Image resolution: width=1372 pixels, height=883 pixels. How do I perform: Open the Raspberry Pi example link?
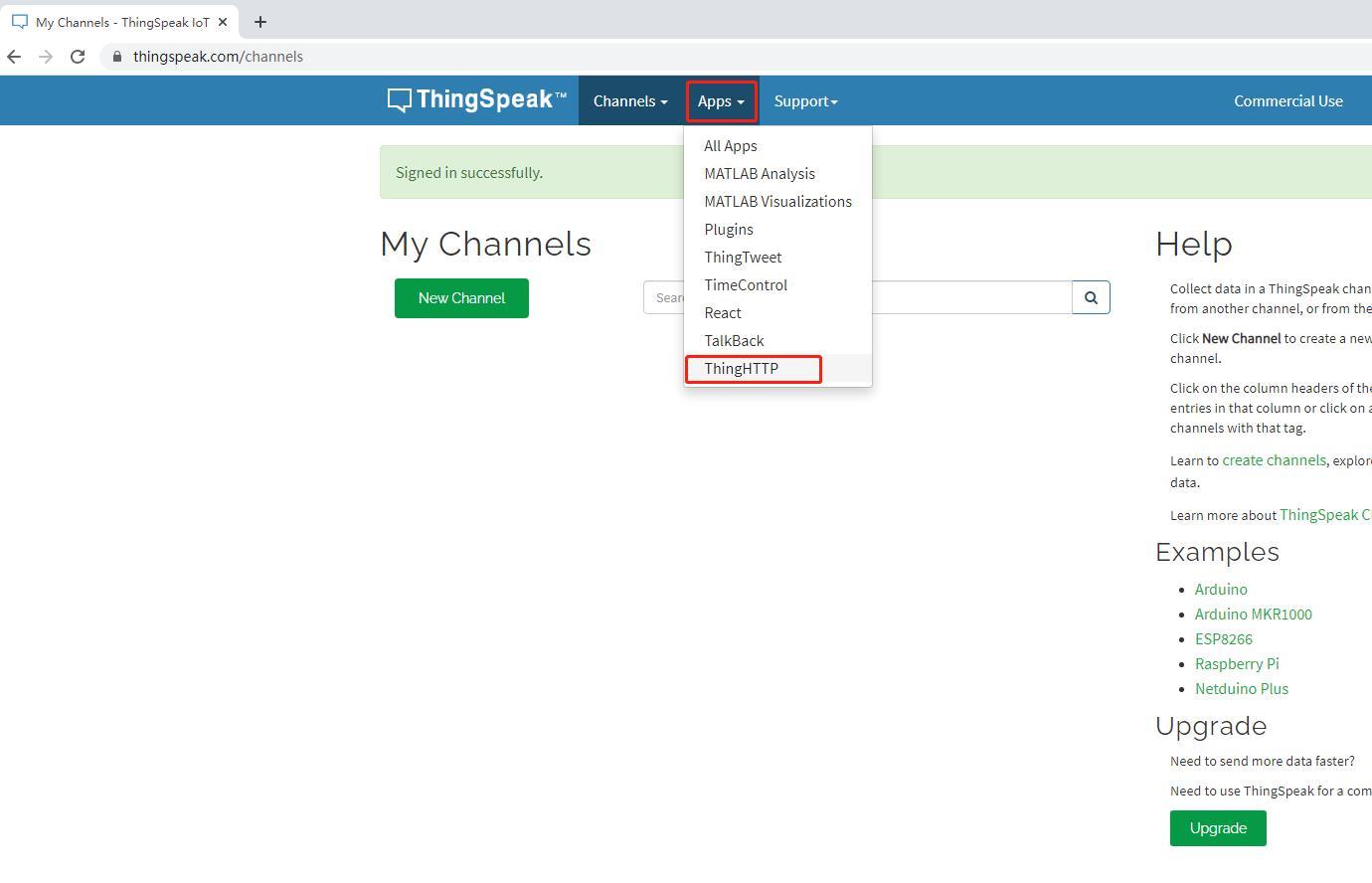1237,663
